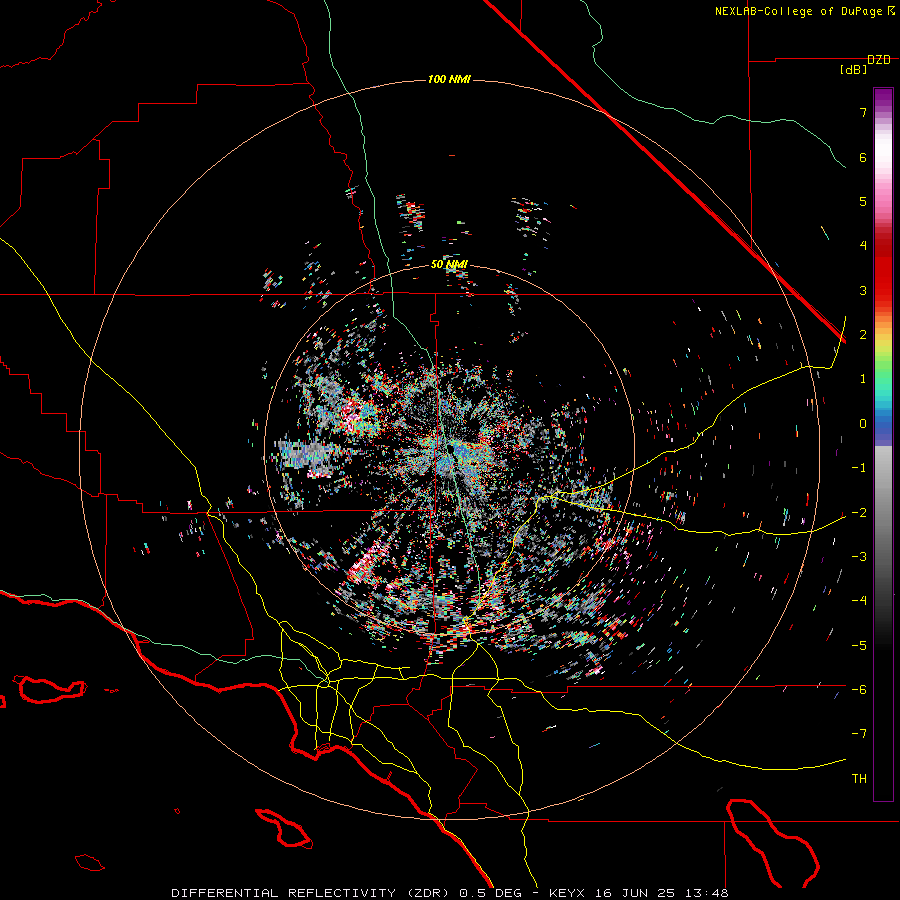Click the scale value -2

[859, 513]
